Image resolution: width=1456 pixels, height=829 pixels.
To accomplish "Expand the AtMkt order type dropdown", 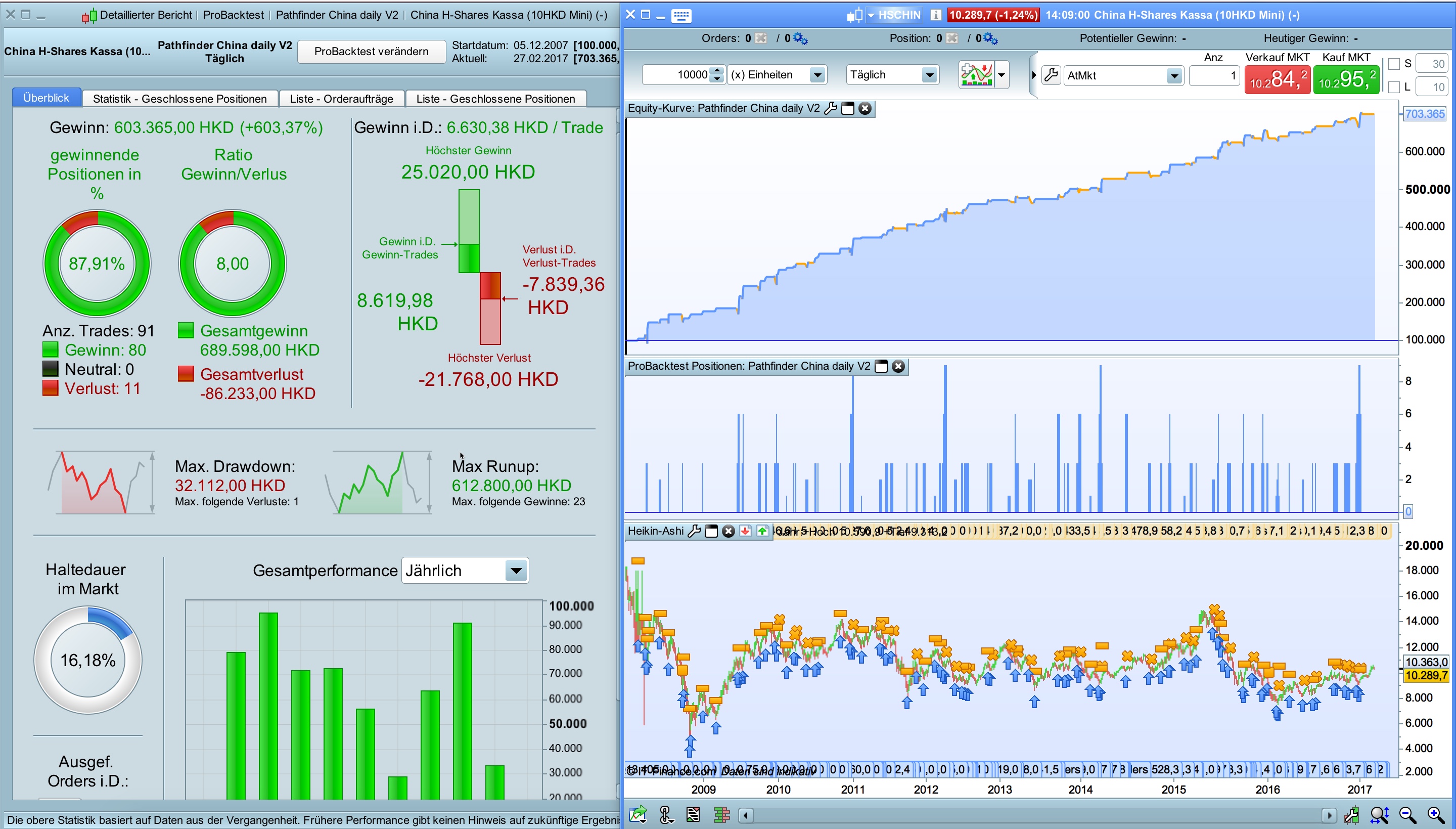I will point(1173,76).
